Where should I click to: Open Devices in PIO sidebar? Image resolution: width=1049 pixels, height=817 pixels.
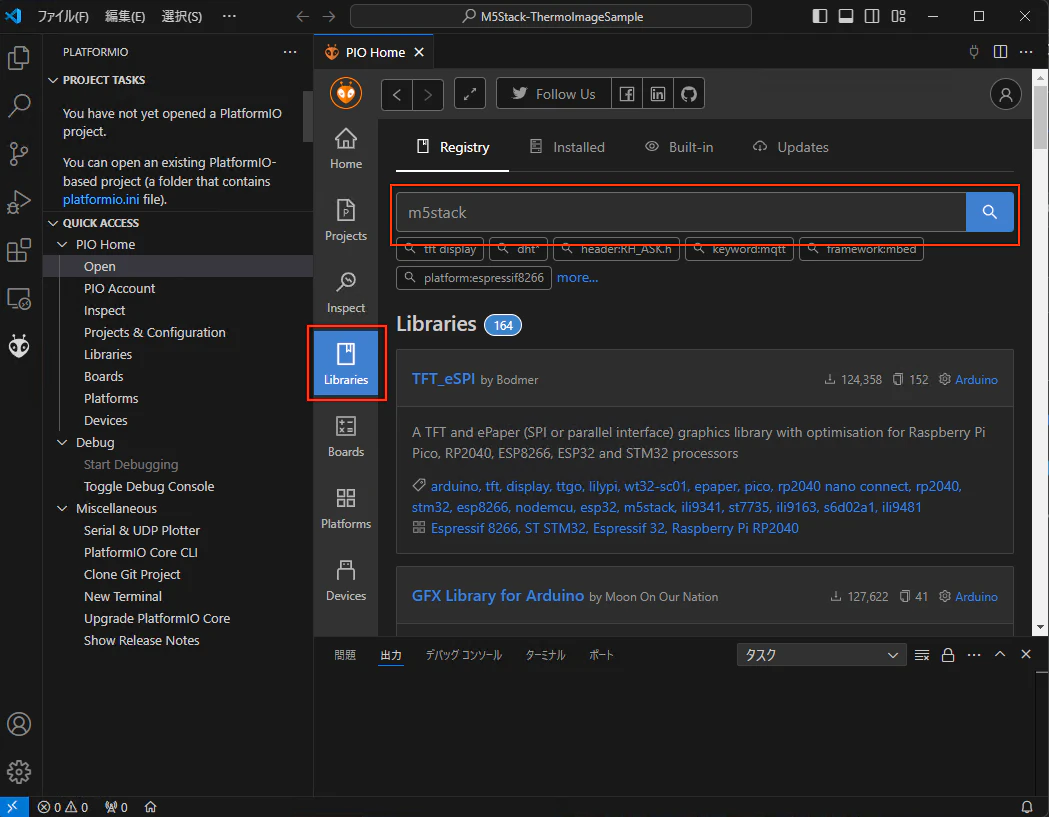(346, 580)
